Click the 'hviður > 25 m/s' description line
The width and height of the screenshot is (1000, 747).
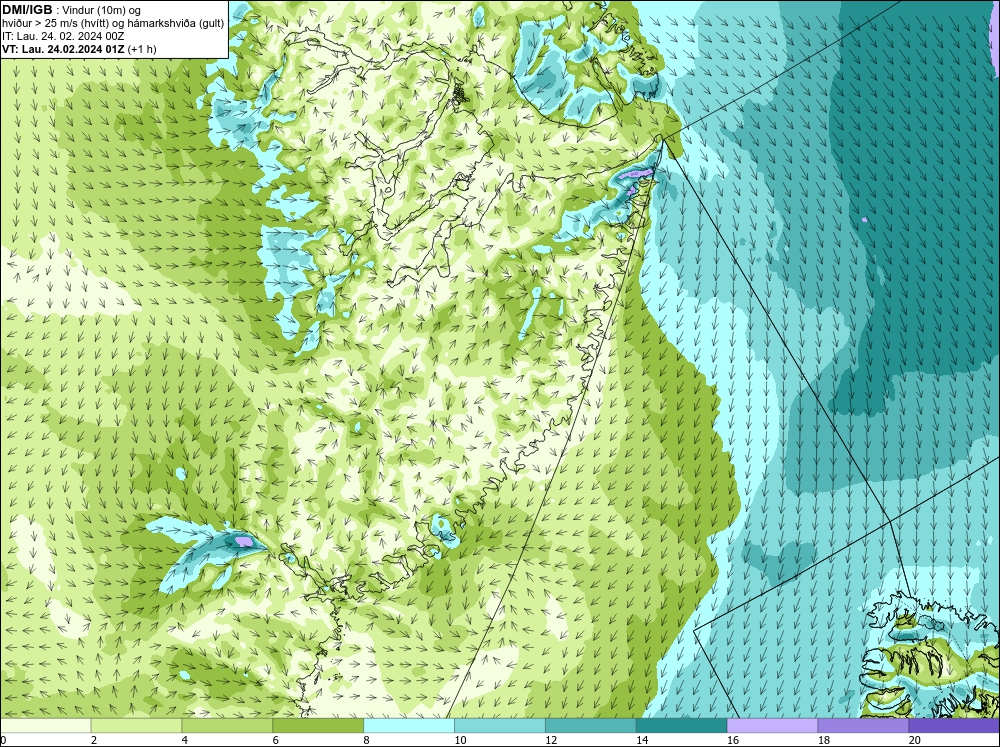(113, 23)
